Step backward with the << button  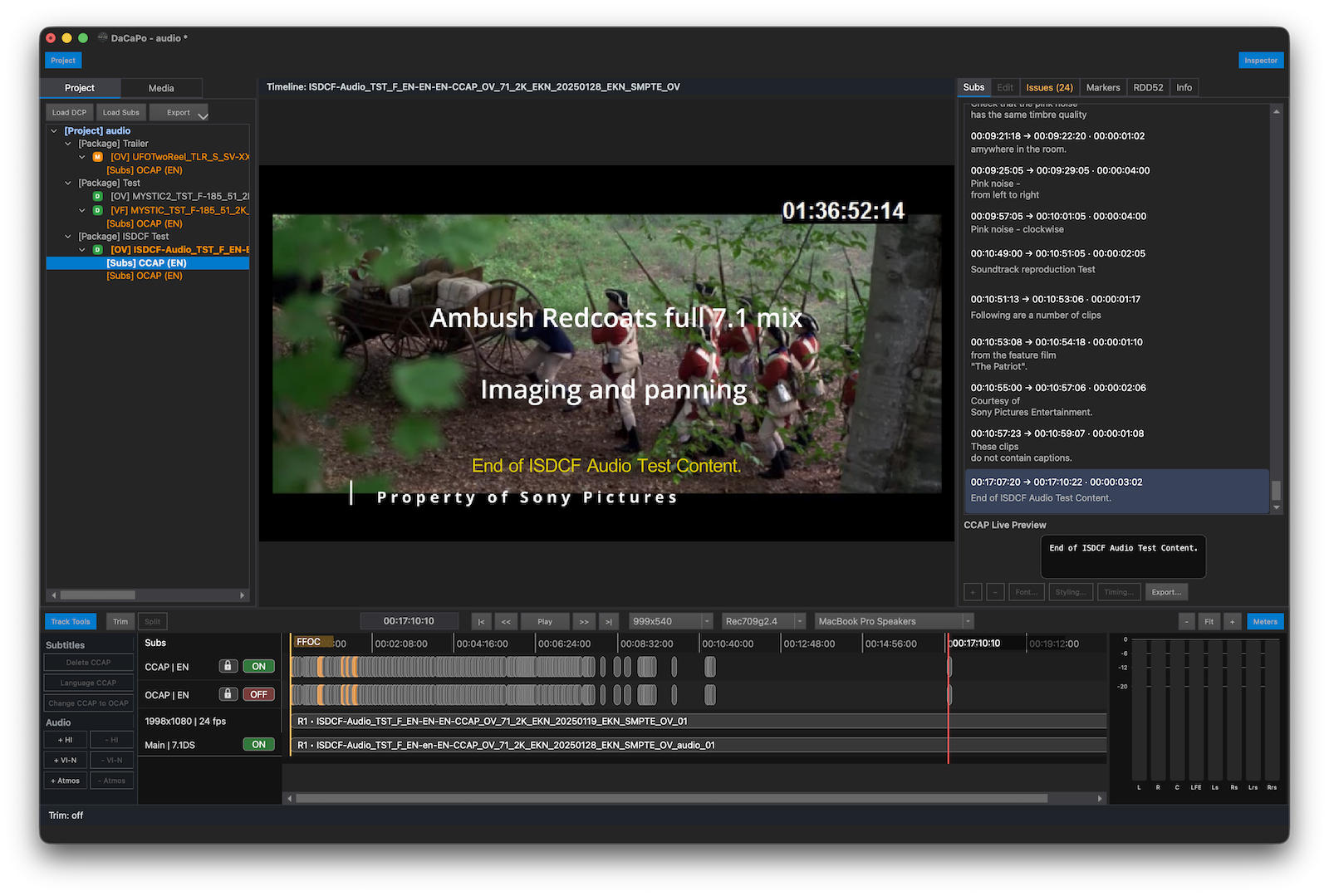click(505, 621)
